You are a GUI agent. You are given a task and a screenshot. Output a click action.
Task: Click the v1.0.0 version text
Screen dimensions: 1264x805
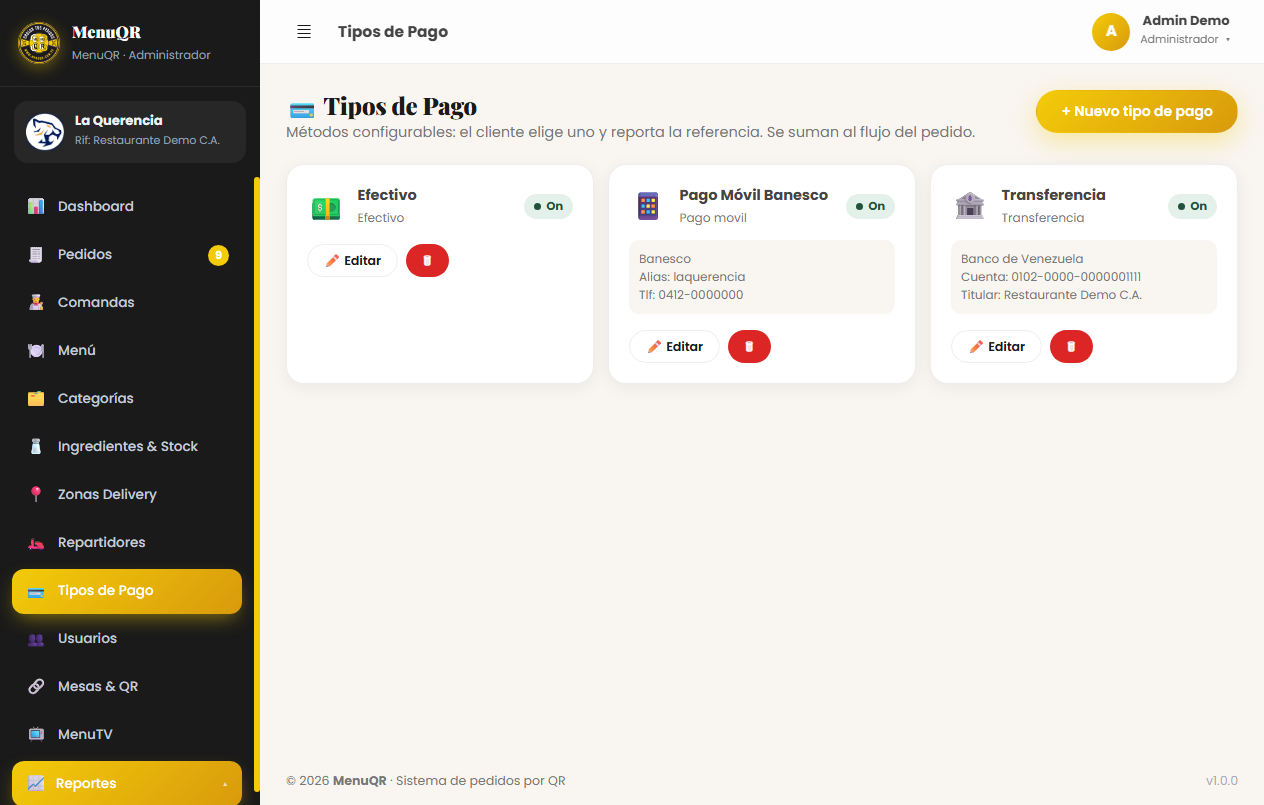(1221, 781)
